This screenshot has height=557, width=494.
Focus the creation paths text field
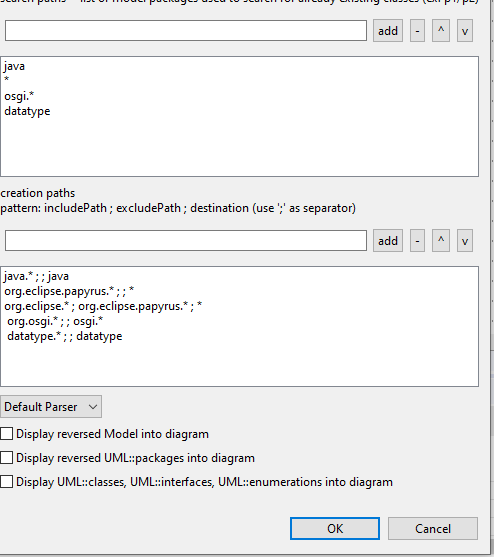tap(186, 240)
